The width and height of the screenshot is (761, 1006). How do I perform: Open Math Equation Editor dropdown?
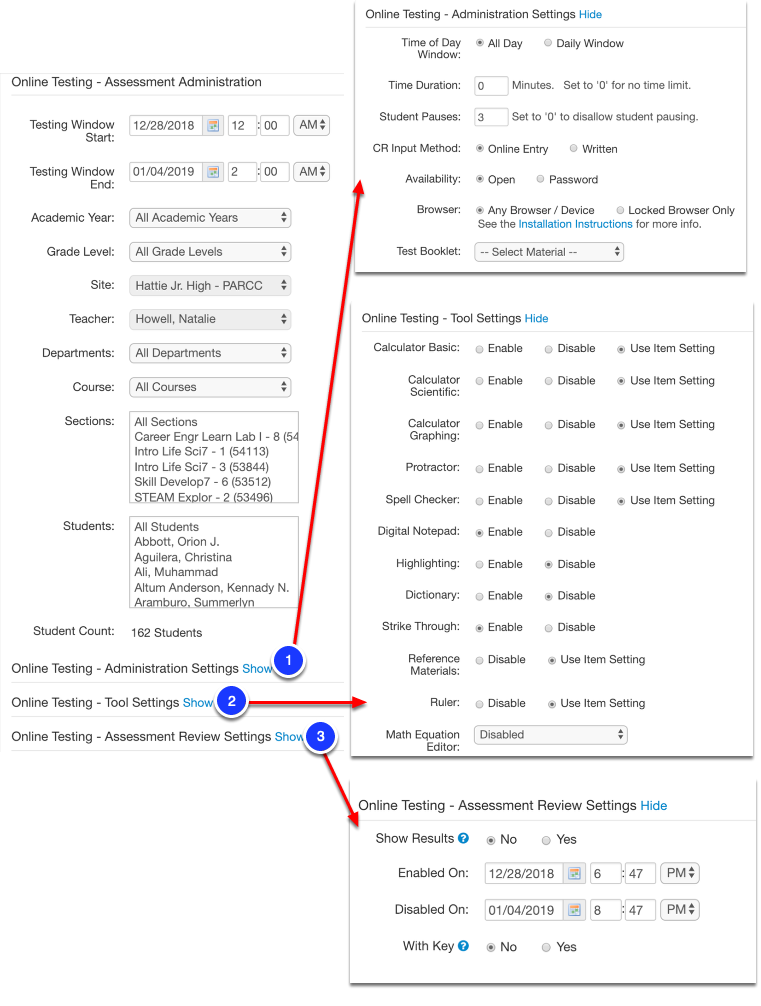tap(550, 735)
